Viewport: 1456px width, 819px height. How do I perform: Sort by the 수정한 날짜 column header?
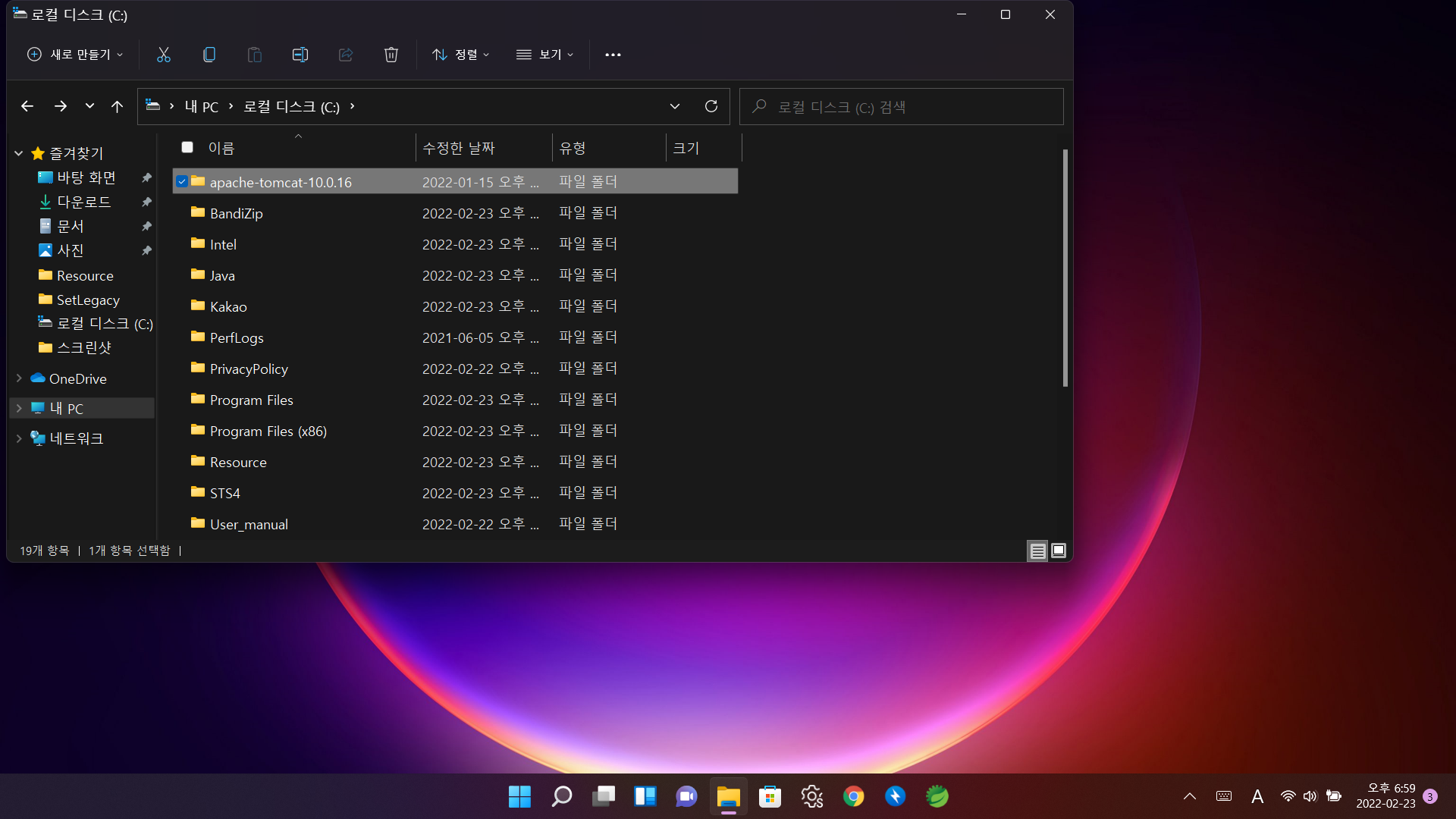[x=459, y=148]
